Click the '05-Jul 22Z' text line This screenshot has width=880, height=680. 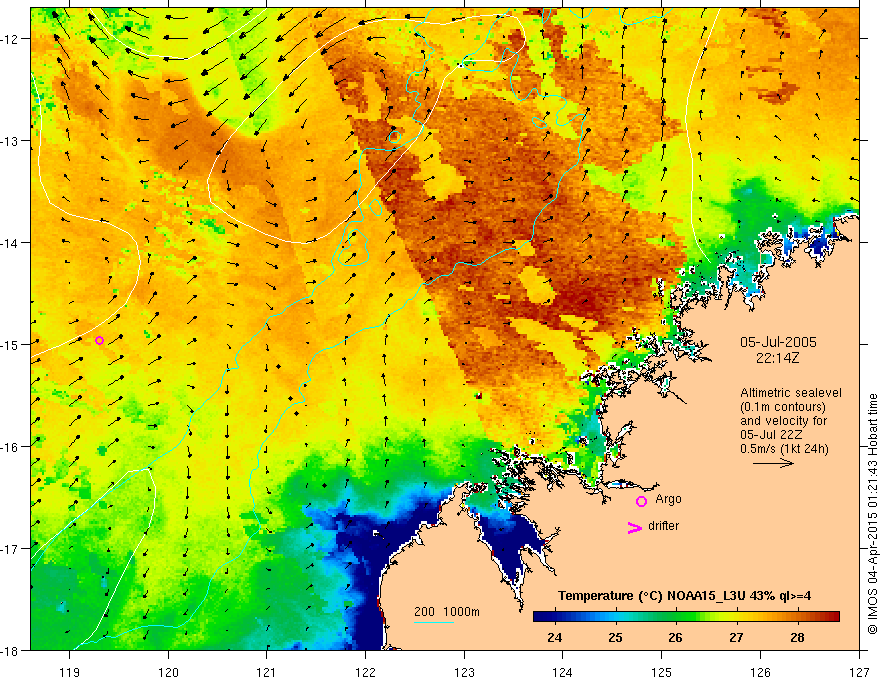point(770,435)
